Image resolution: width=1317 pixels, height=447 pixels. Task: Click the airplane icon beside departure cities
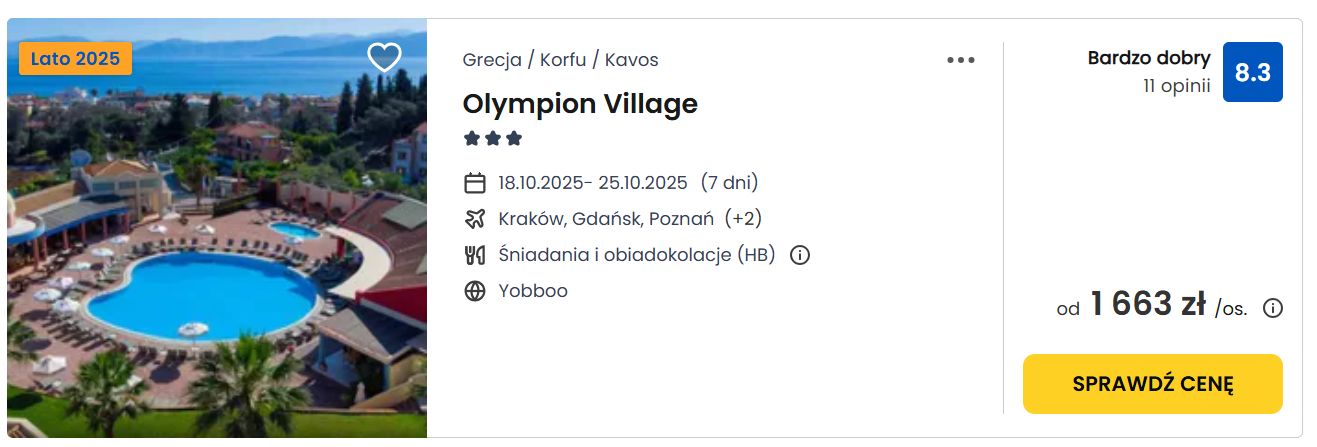475,219
